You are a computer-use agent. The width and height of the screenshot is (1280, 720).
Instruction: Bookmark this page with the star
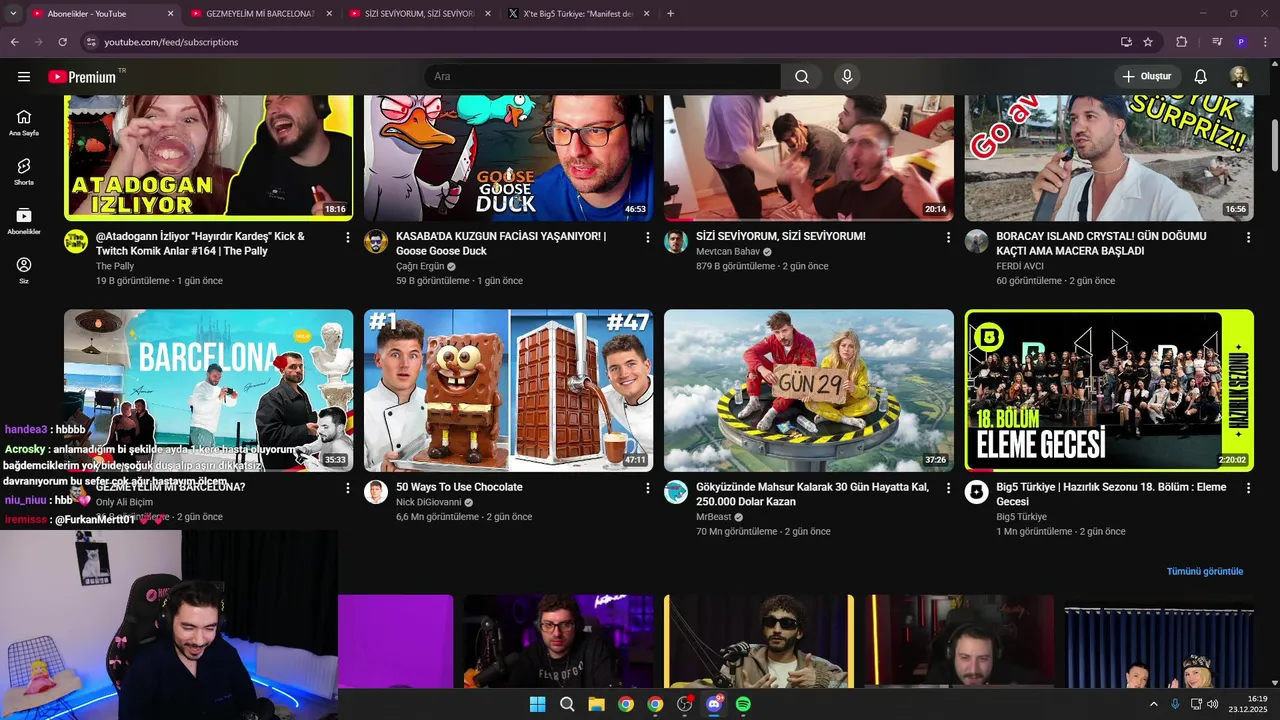1148,42
